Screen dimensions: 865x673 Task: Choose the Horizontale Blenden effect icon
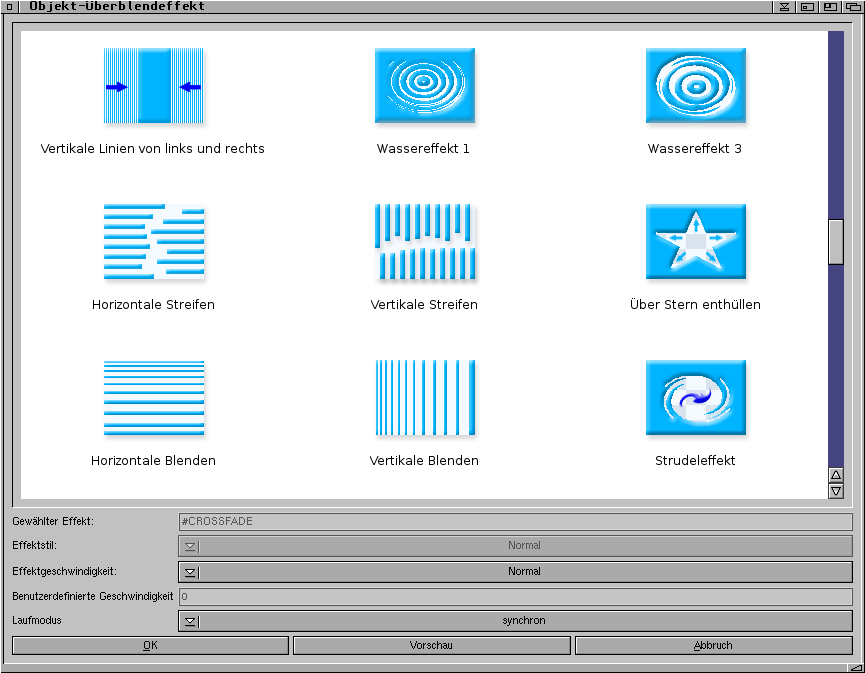[x=153, y=398]
